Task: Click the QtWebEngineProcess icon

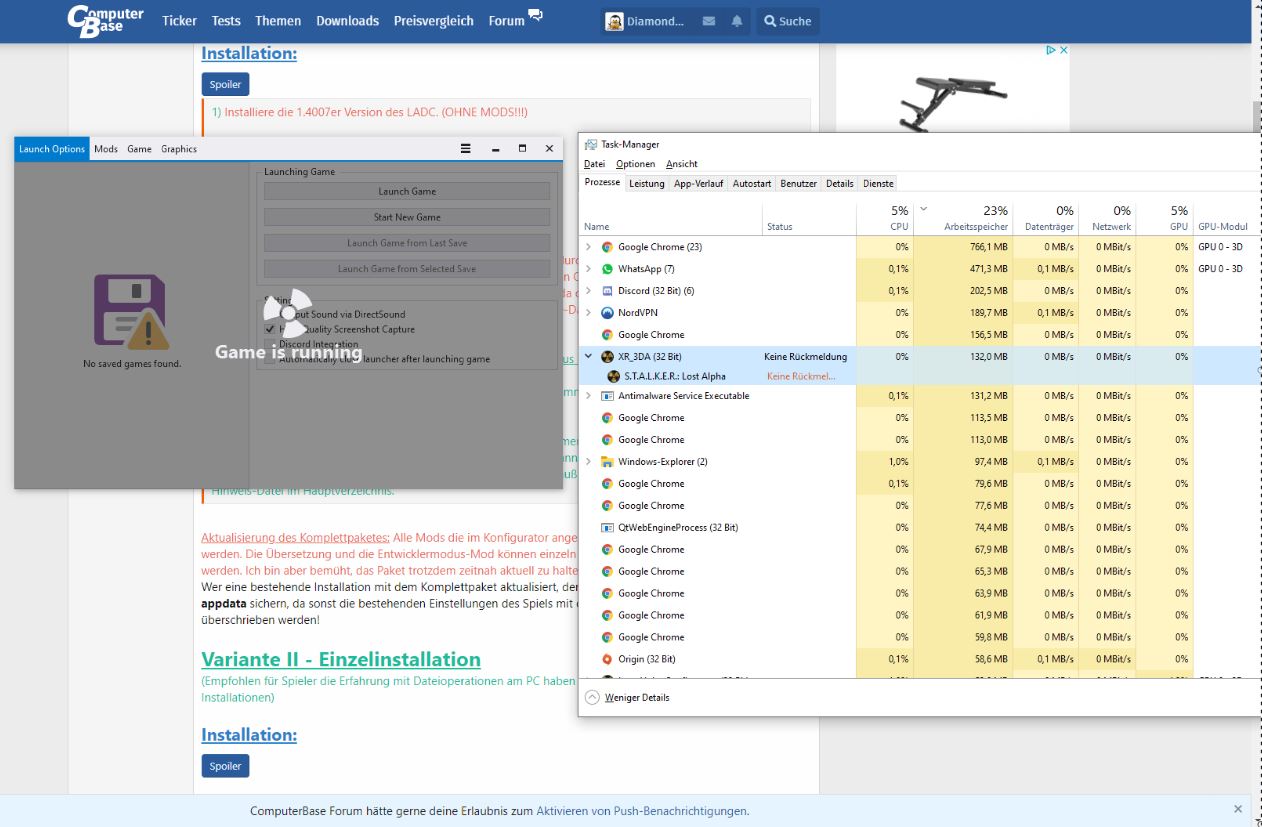Action: (x=607, y=527)
